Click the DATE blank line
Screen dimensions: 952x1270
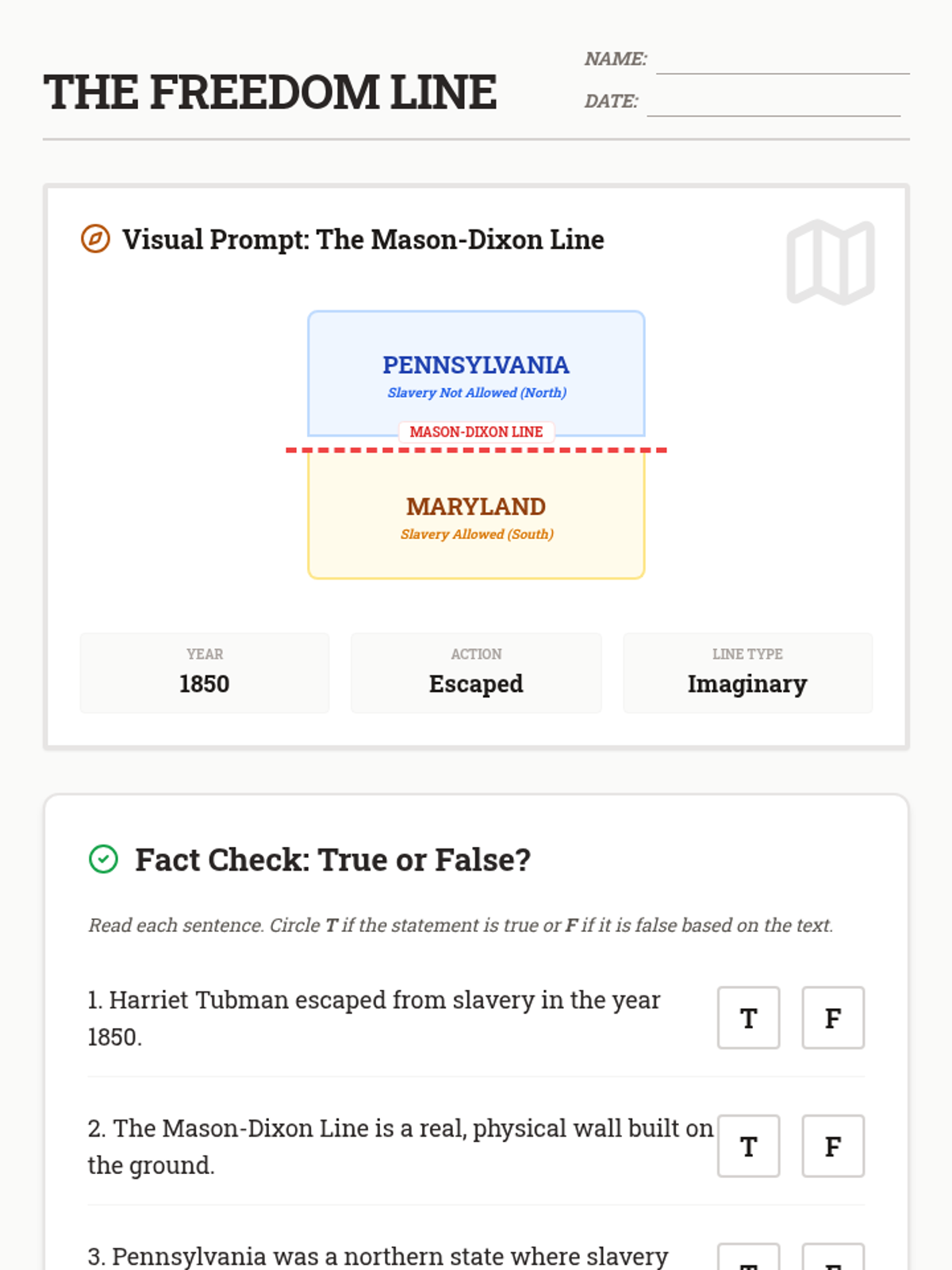(773, 103)
